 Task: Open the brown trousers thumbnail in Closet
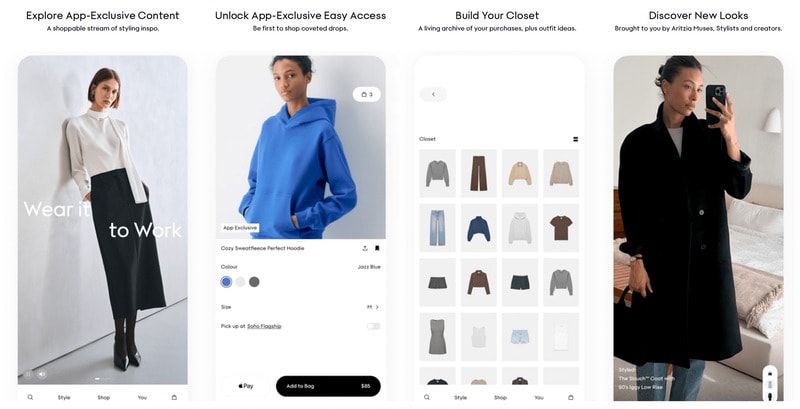(x=479, y=173)
